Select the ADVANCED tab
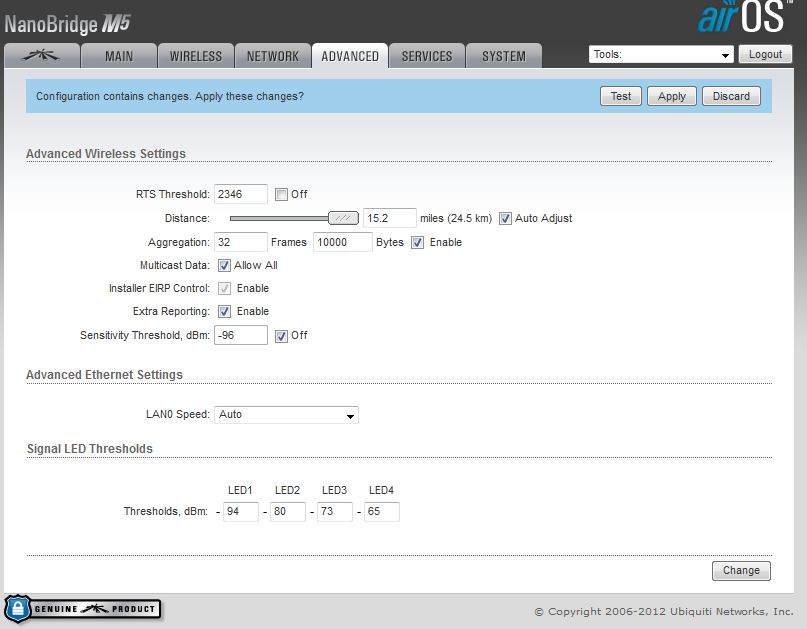Image resolution: width=807 pixels, height=629 pixels. (x=350, y=56)
